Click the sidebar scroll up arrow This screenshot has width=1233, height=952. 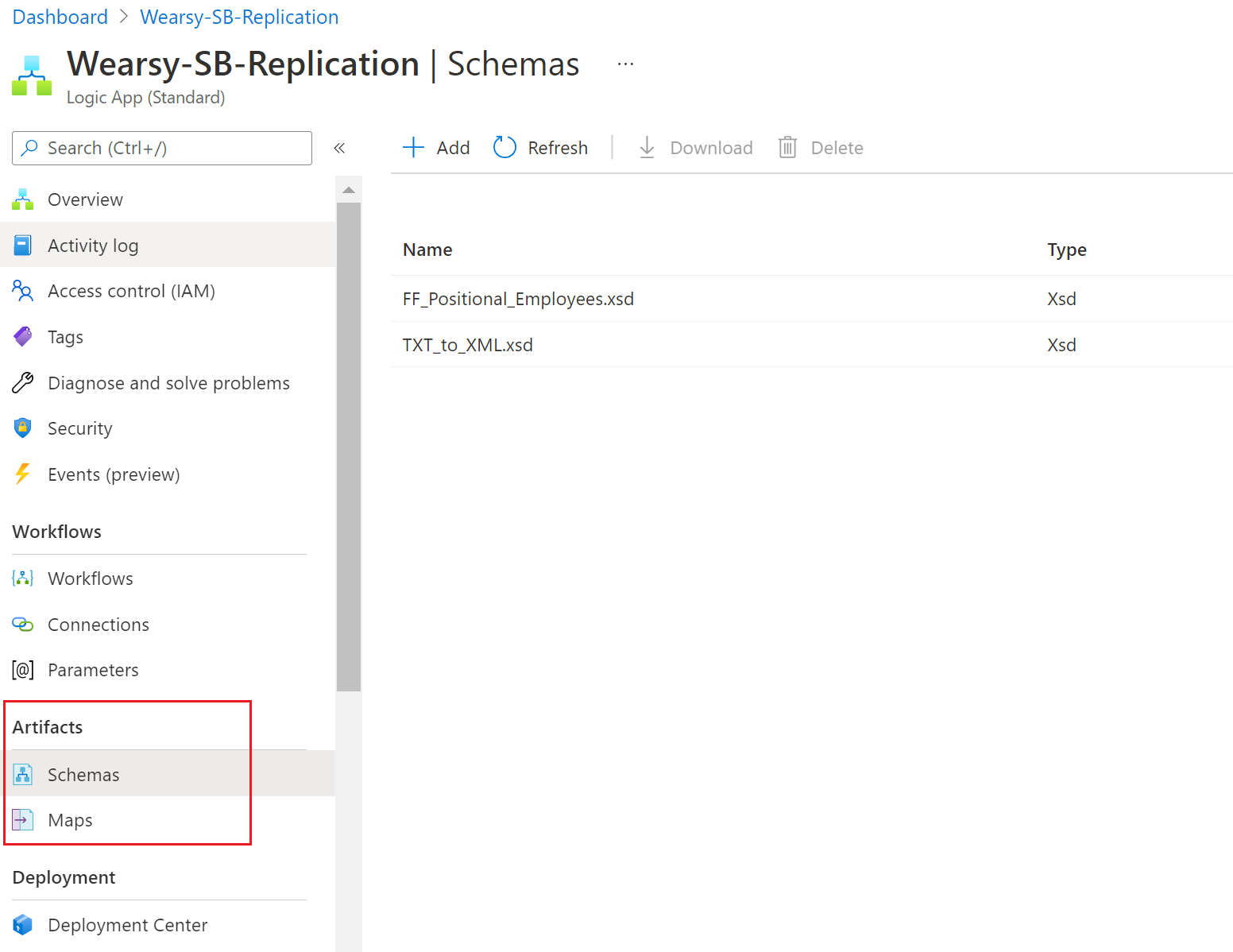pos(348,190)
